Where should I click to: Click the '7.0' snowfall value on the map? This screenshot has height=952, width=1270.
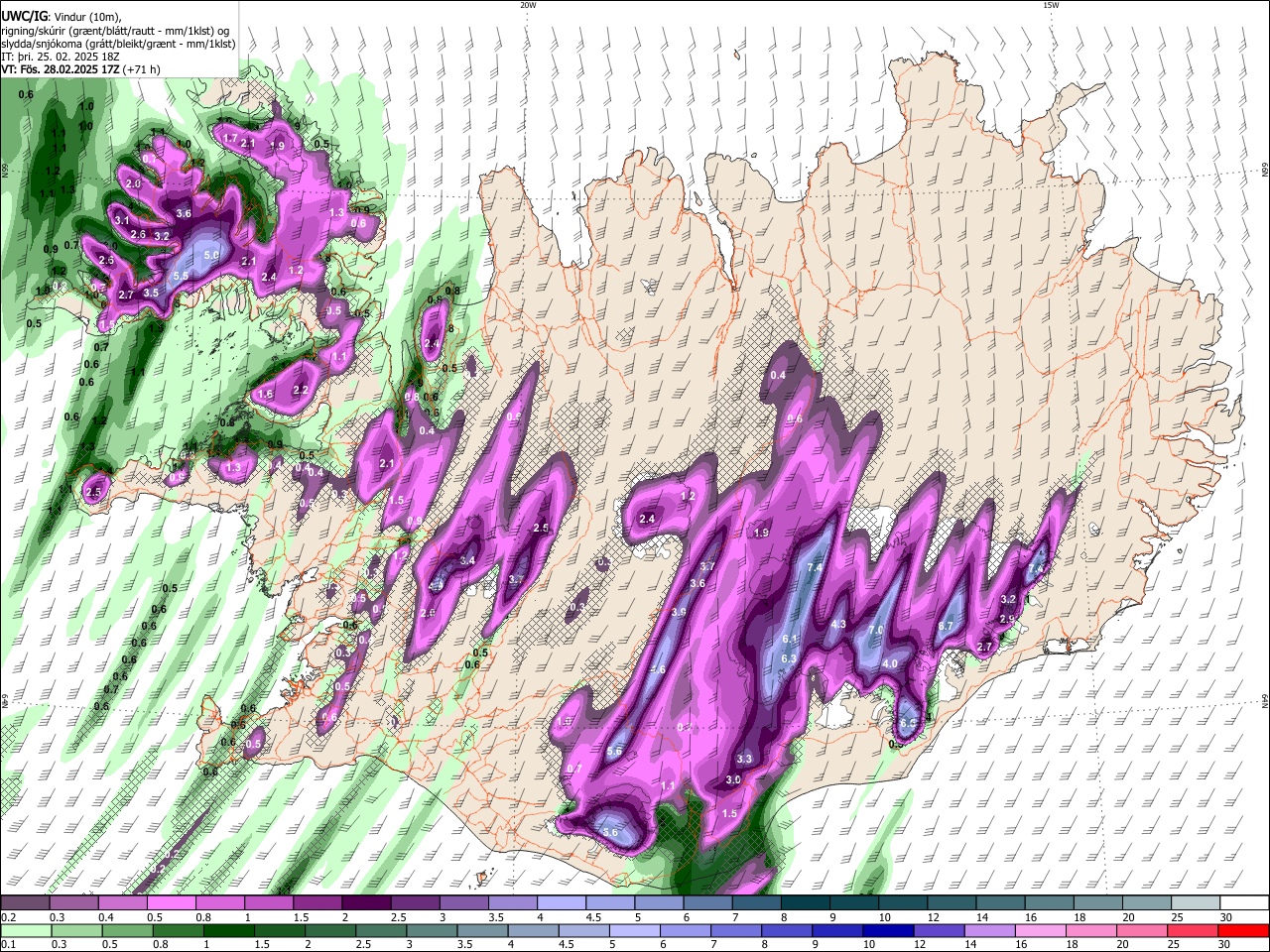[x=876, y=630]
